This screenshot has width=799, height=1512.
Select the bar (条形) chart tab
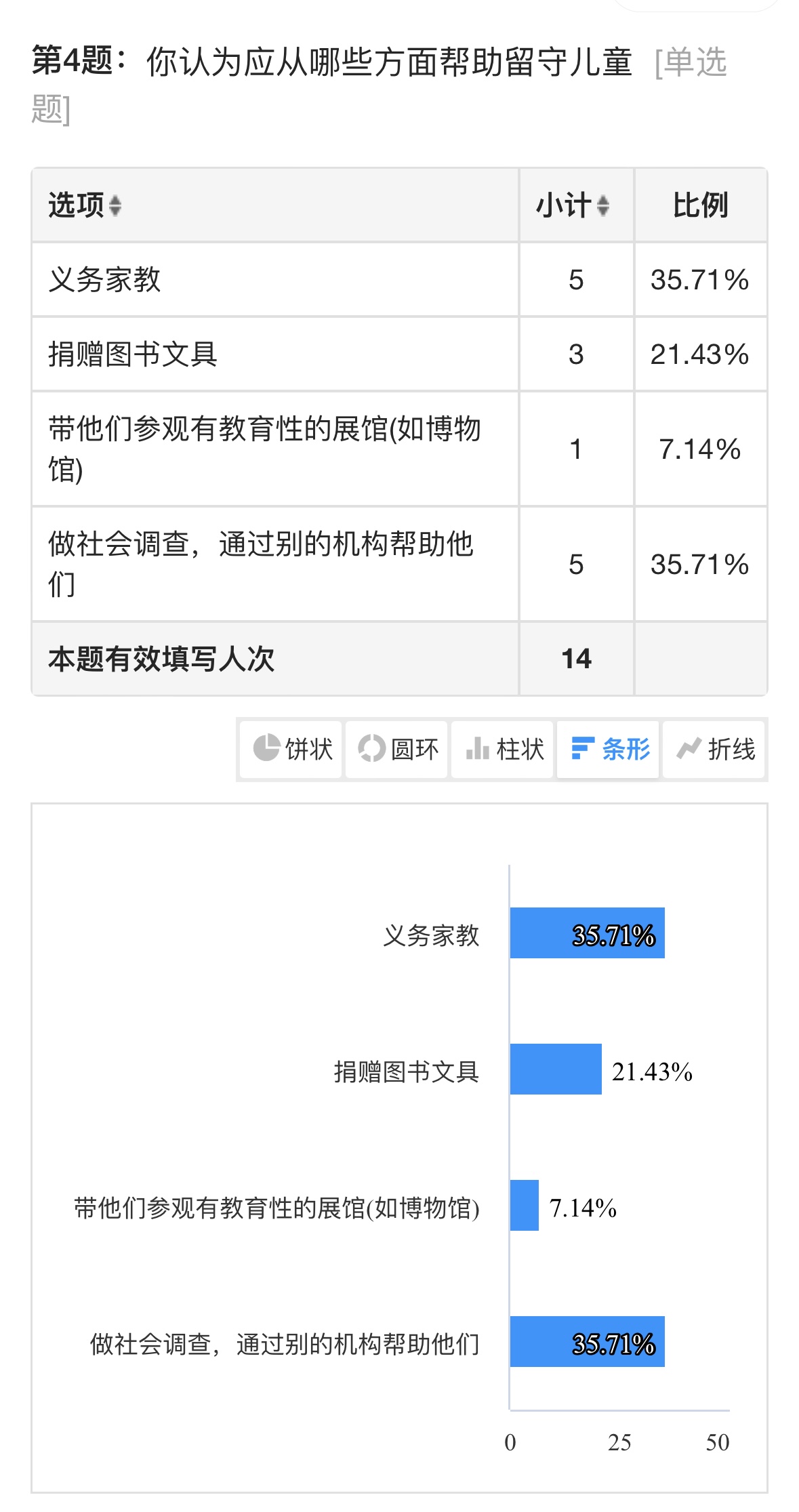[609, 749]
